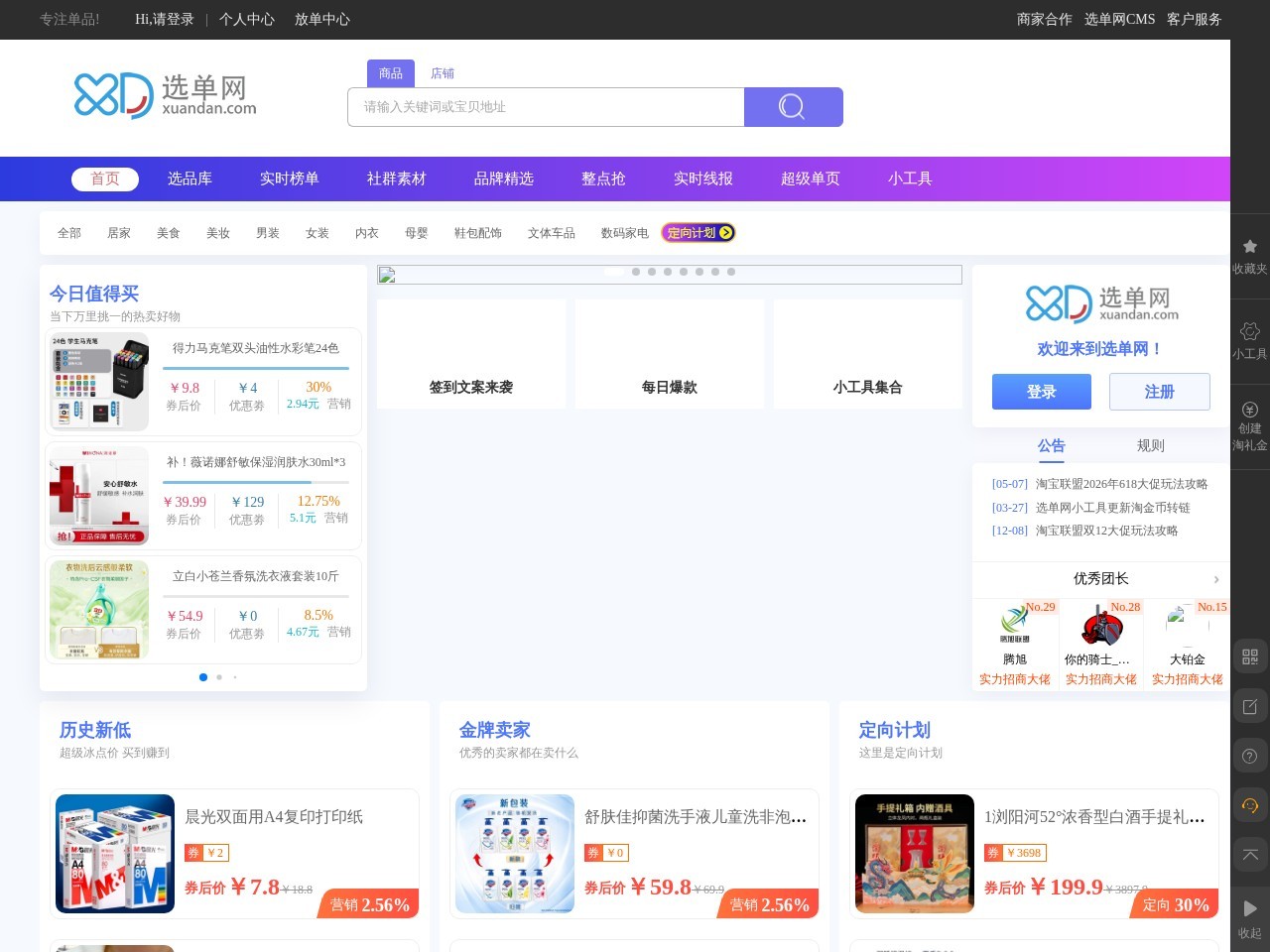Expand the 优秀团长 section arrow
The image size is (1270, 952).
1216,579
